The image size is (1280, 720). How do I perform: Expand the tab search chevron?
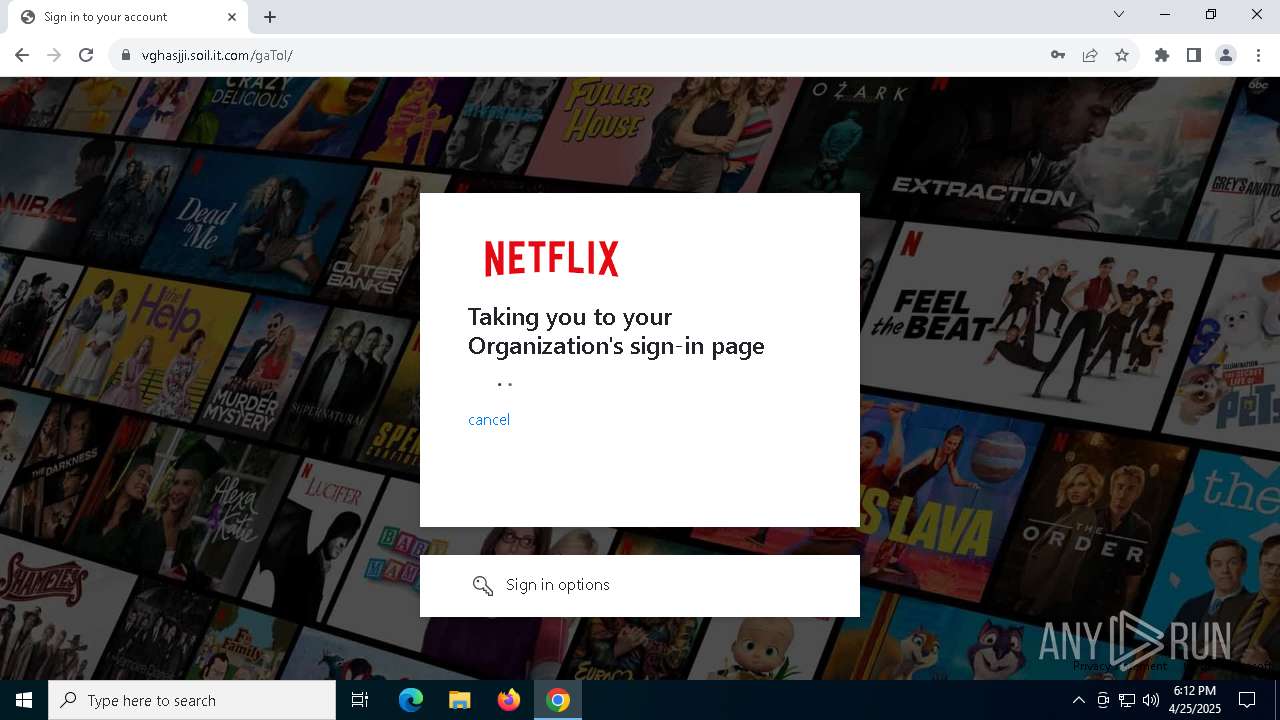(1119, 14)
